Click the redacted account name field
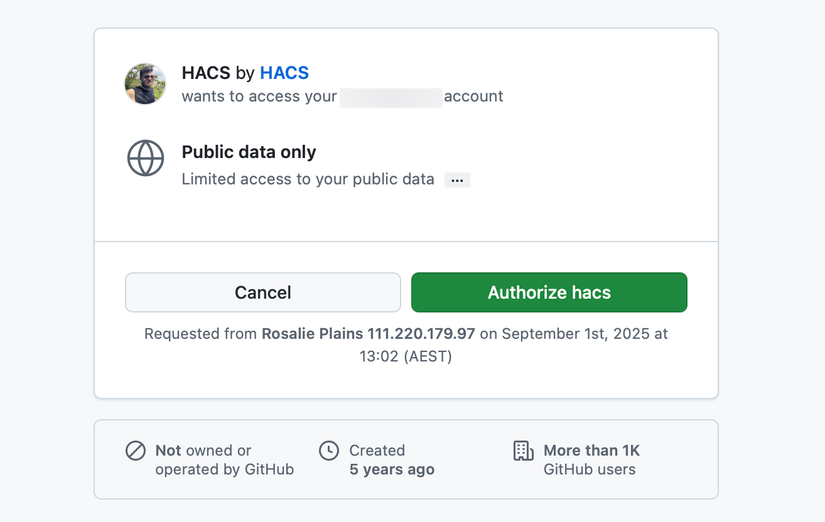The height and width of the screenshot is (522, 825). pos(391,97)
